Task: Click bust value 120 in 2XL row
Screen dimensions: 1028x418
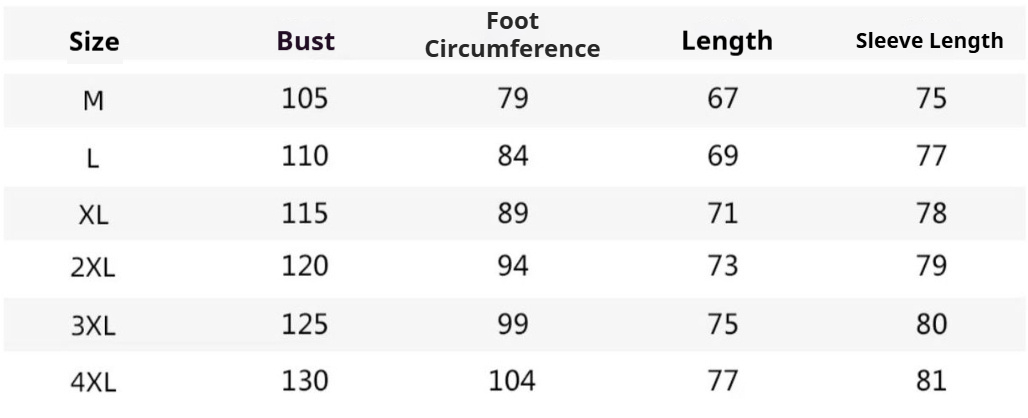Action: (x=305, y=268)
